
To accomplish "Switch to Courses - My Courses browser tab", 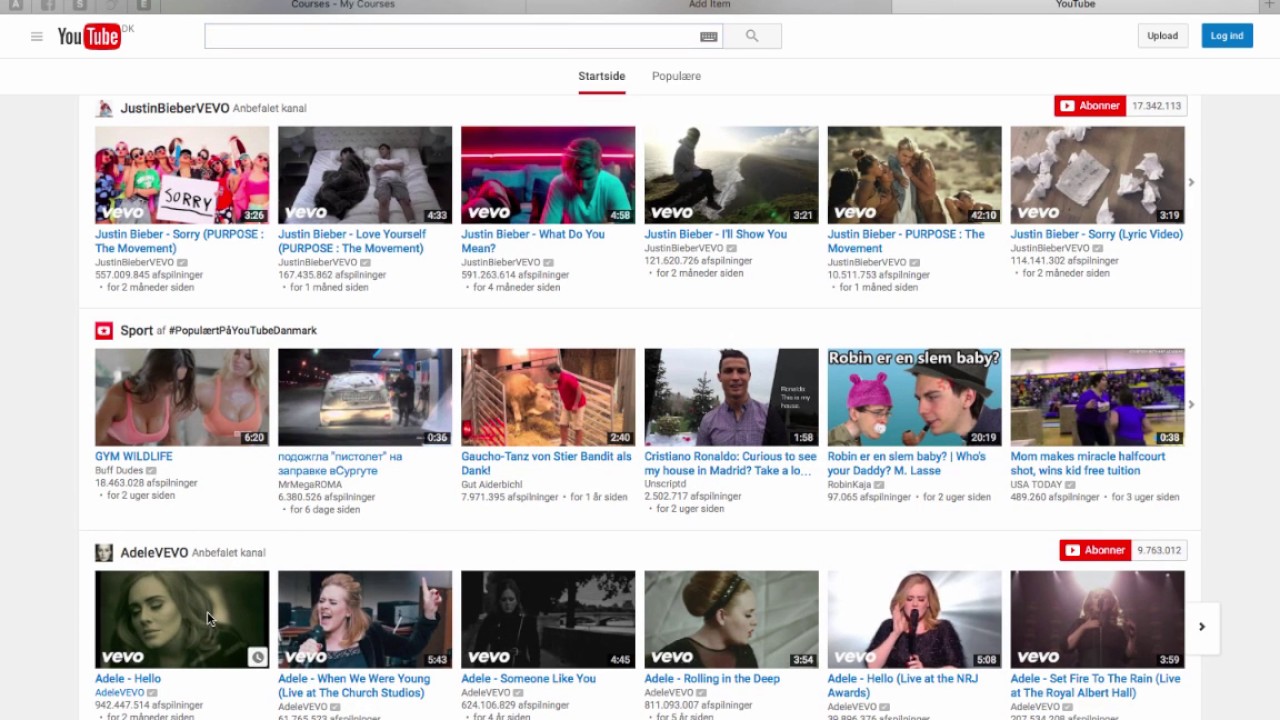I will click(343, 5).
